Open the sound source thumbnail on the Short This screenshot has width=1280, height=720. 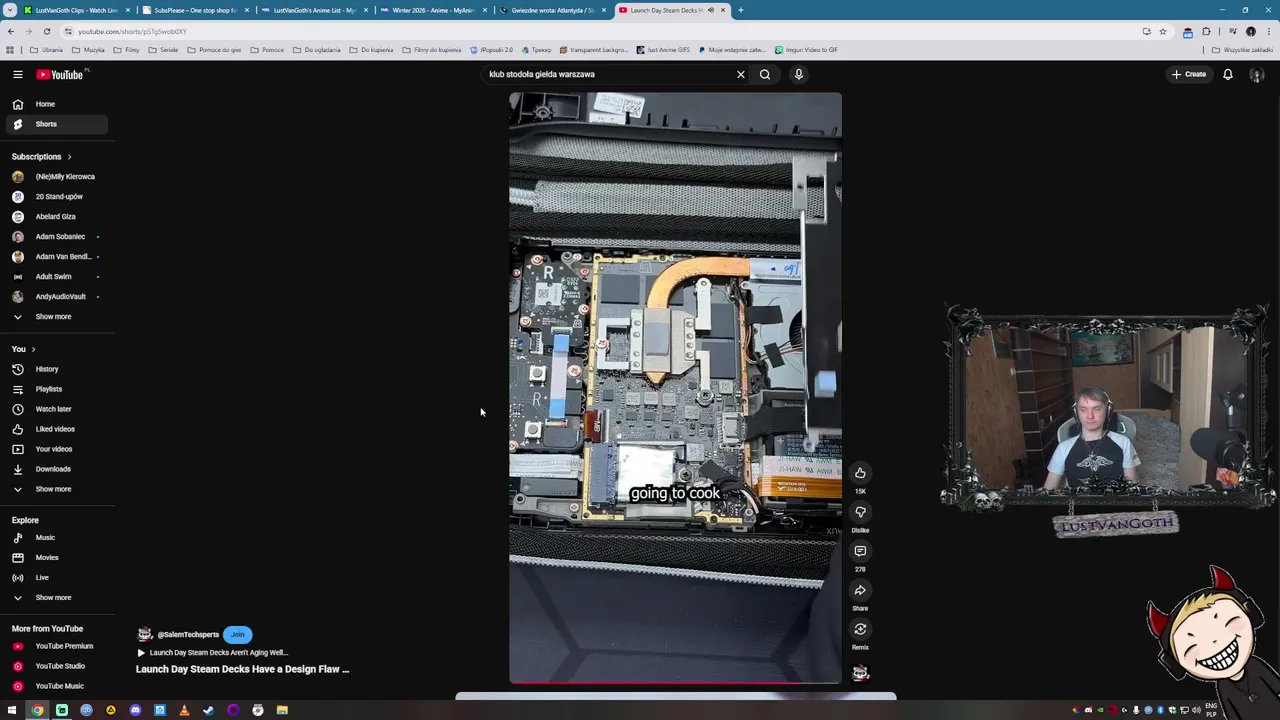[860, 673]
